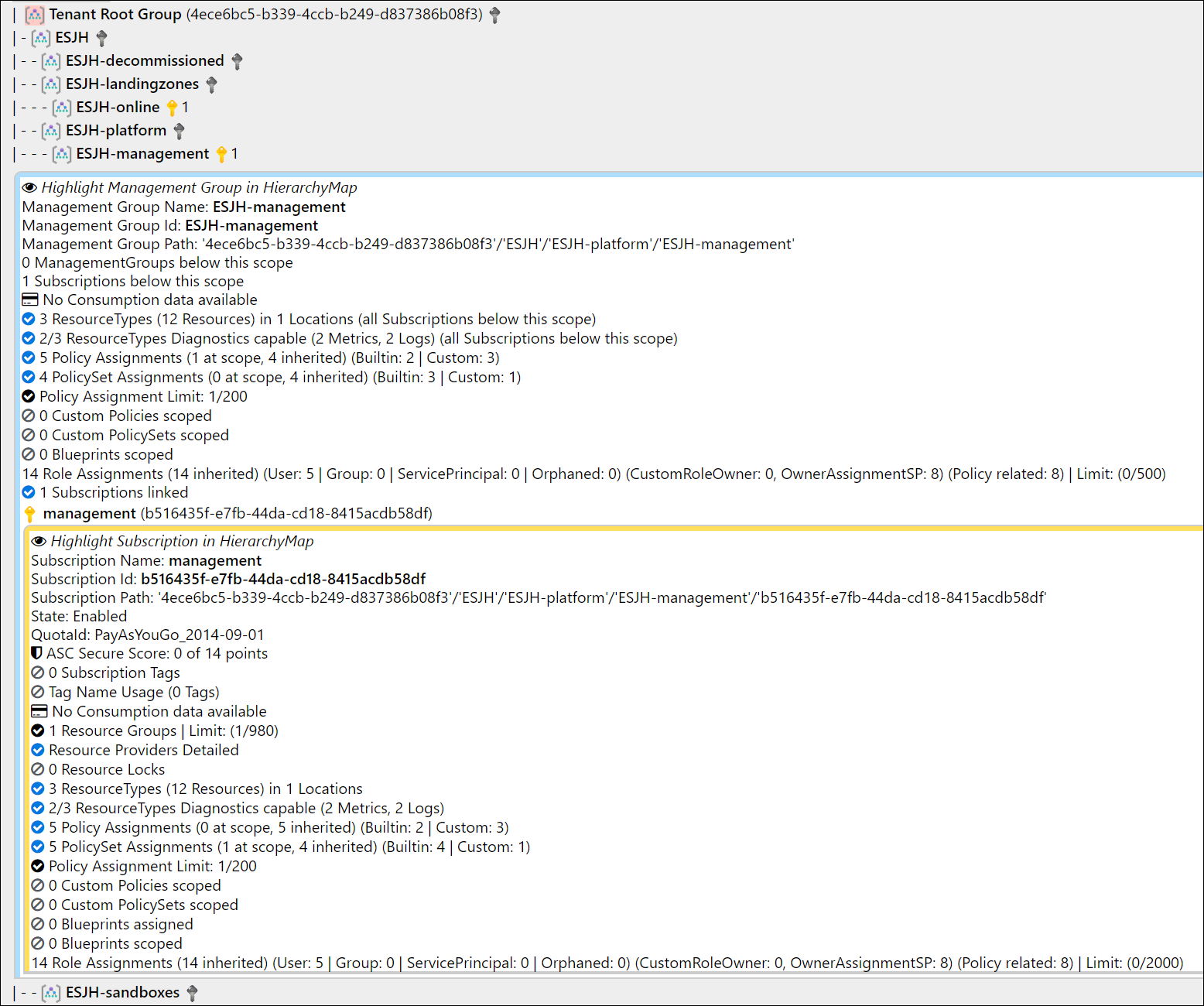Click the ESJH-sandboxes management group icon
The image size is (1204, 1006).
51,993
